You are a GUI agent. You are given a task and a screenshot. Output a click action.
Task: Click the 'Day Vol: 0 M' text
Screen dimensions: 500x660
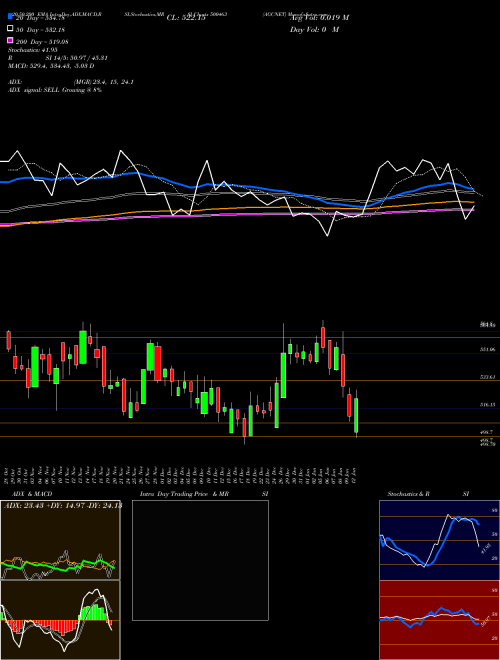click(x=314, y=30)
